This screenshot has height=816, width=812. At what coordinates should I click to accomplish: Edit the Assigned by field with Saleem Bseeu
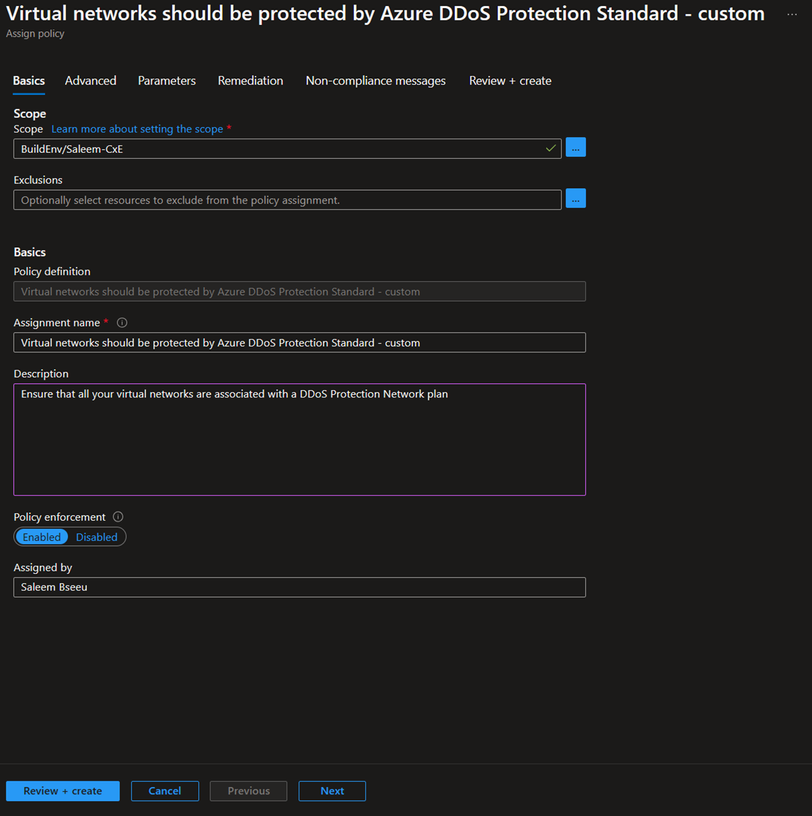(299, 587)
